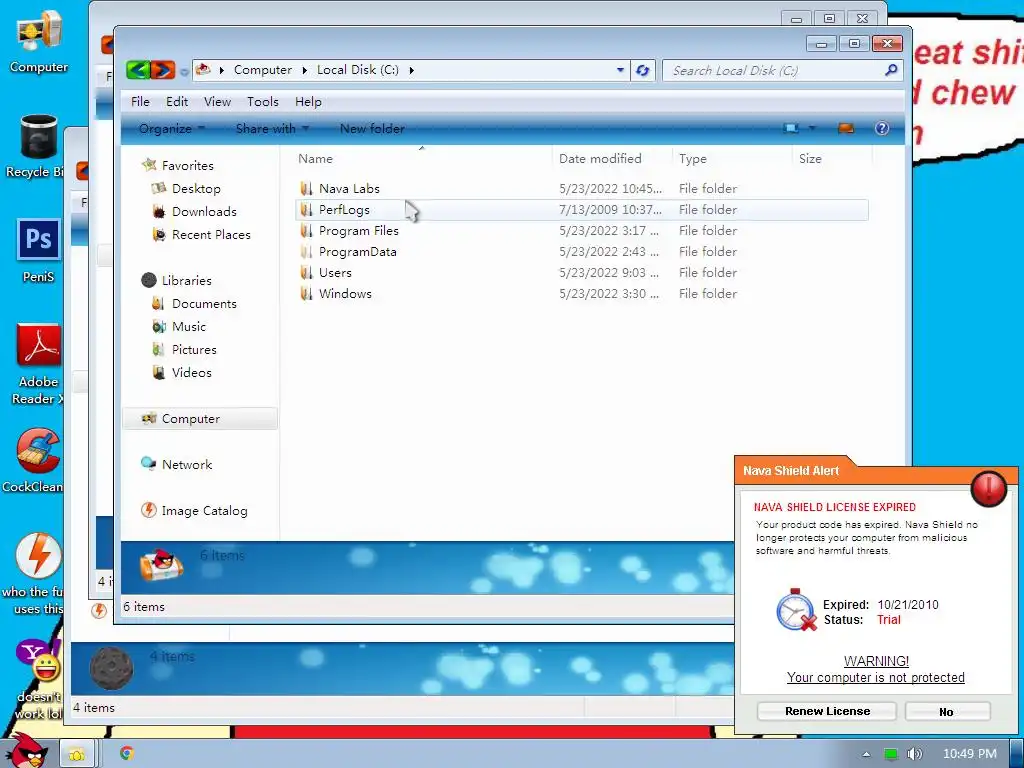Viewport: 1024px width, 768px height.
Task: Select Favorites in the navigation pane
Action: (187, 166)
